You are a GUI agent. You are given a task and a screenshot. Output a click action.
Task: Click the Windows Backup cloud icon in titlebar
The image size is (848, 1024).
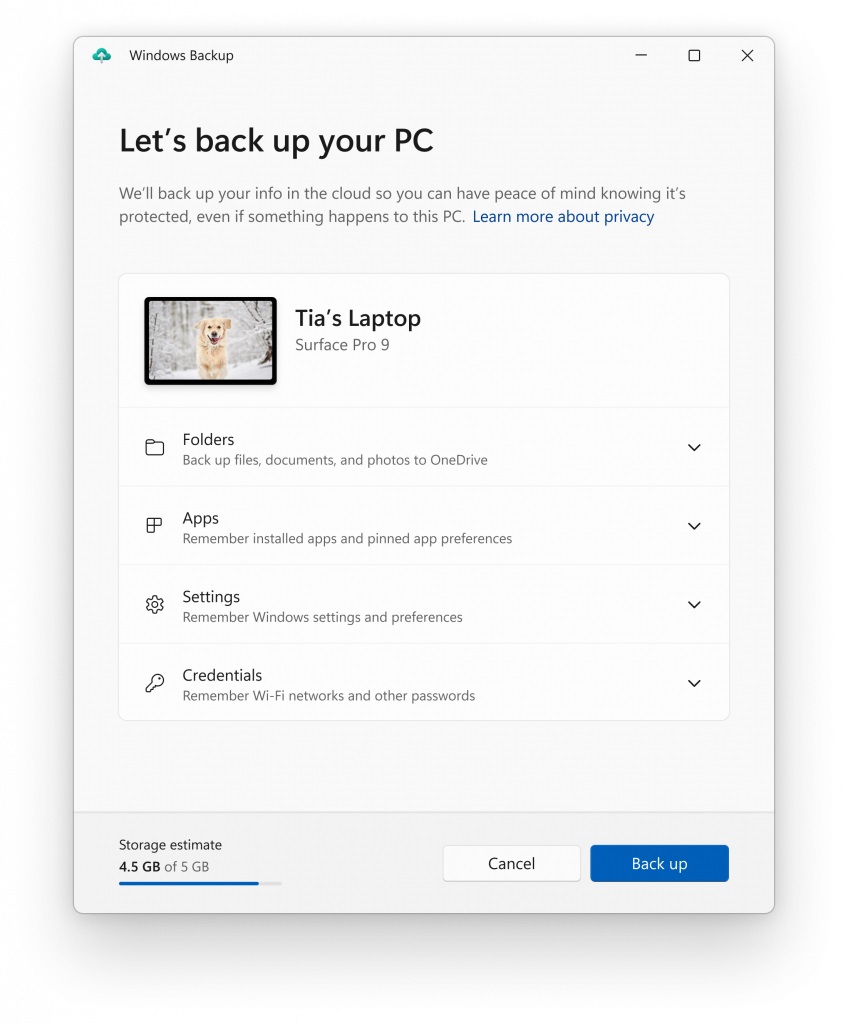[101, 55]
